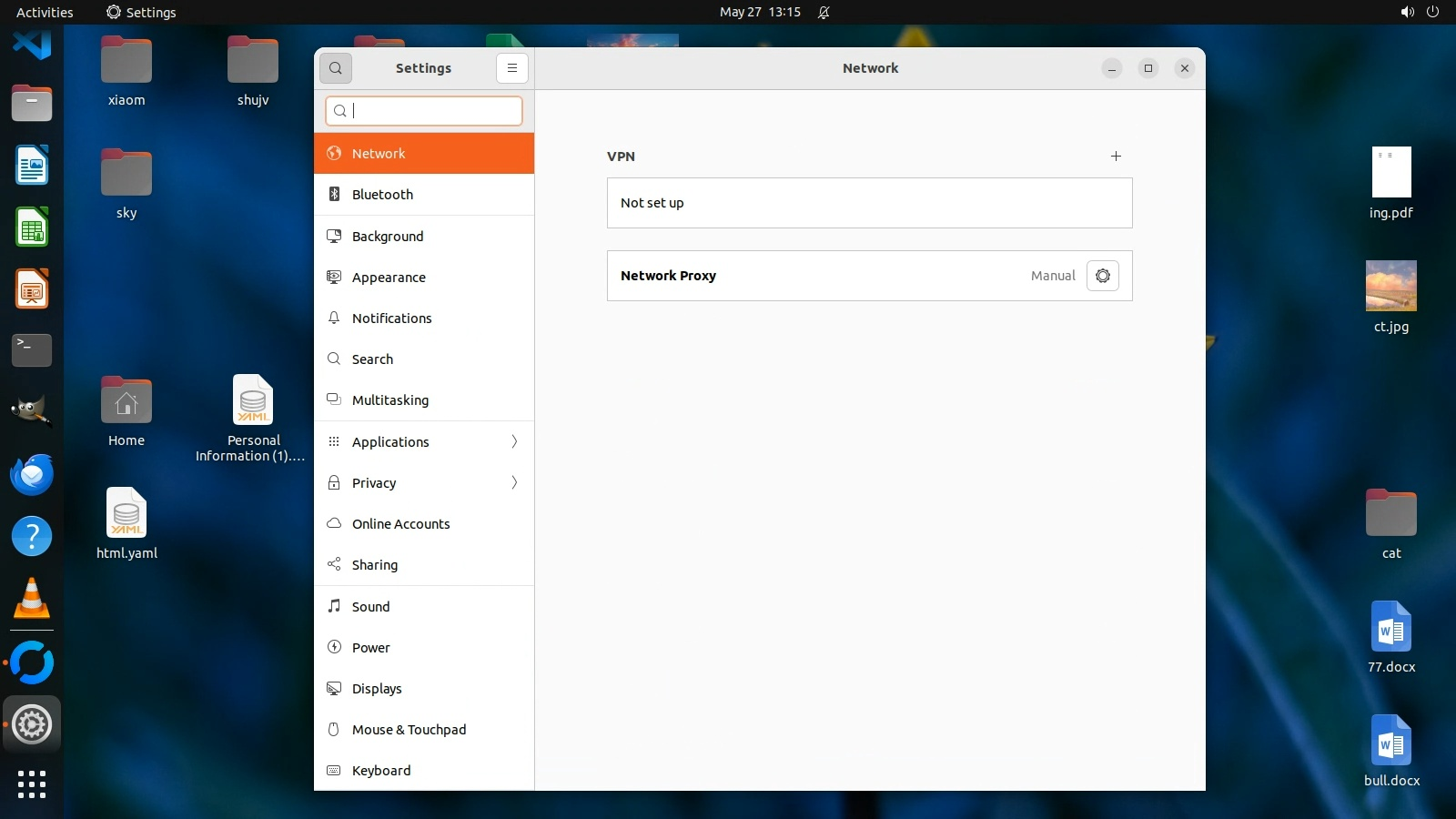This screenshot has width=1456, height=819.
Task: Open the notification bell in top bar
Action: coord(824,12)
